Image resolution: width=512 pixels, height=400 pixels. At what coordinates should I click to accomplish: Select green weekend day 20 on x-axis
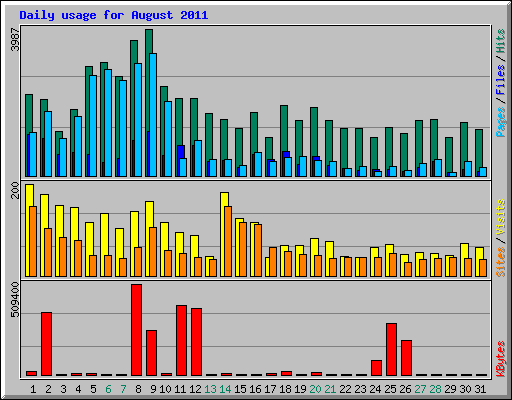coord(315,389)
